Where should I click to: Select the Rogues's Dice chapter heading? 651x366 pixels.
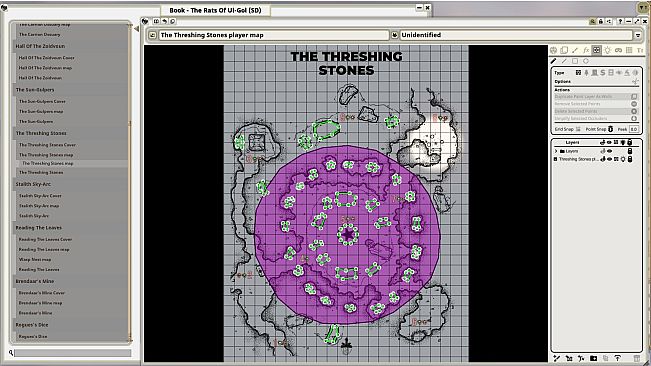[x=32, y=325]
